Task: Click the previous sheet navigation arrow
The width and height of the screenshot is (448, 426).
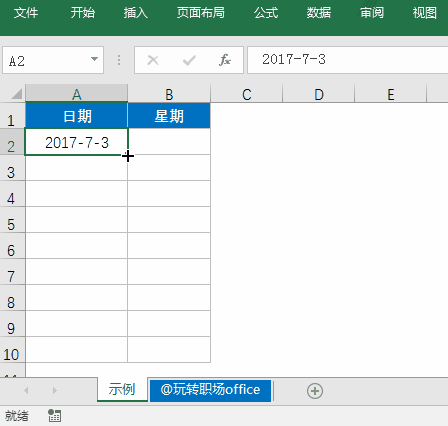Action: pyautogui.click(x=26, y=390)
